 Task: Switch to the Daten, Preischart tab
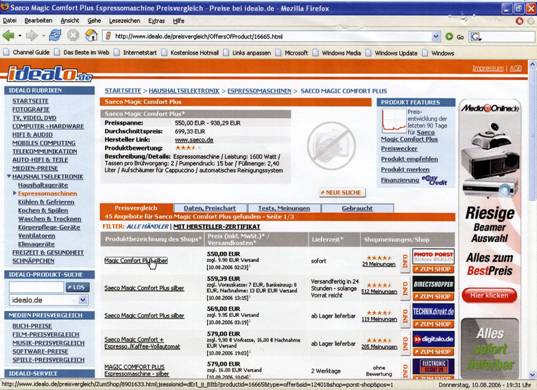(x=210, y=208)
